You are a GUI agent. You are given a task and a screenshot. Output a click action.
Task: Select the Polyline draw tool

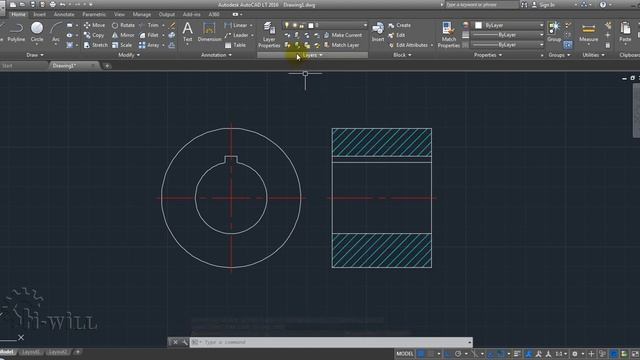tap(16, 32)
